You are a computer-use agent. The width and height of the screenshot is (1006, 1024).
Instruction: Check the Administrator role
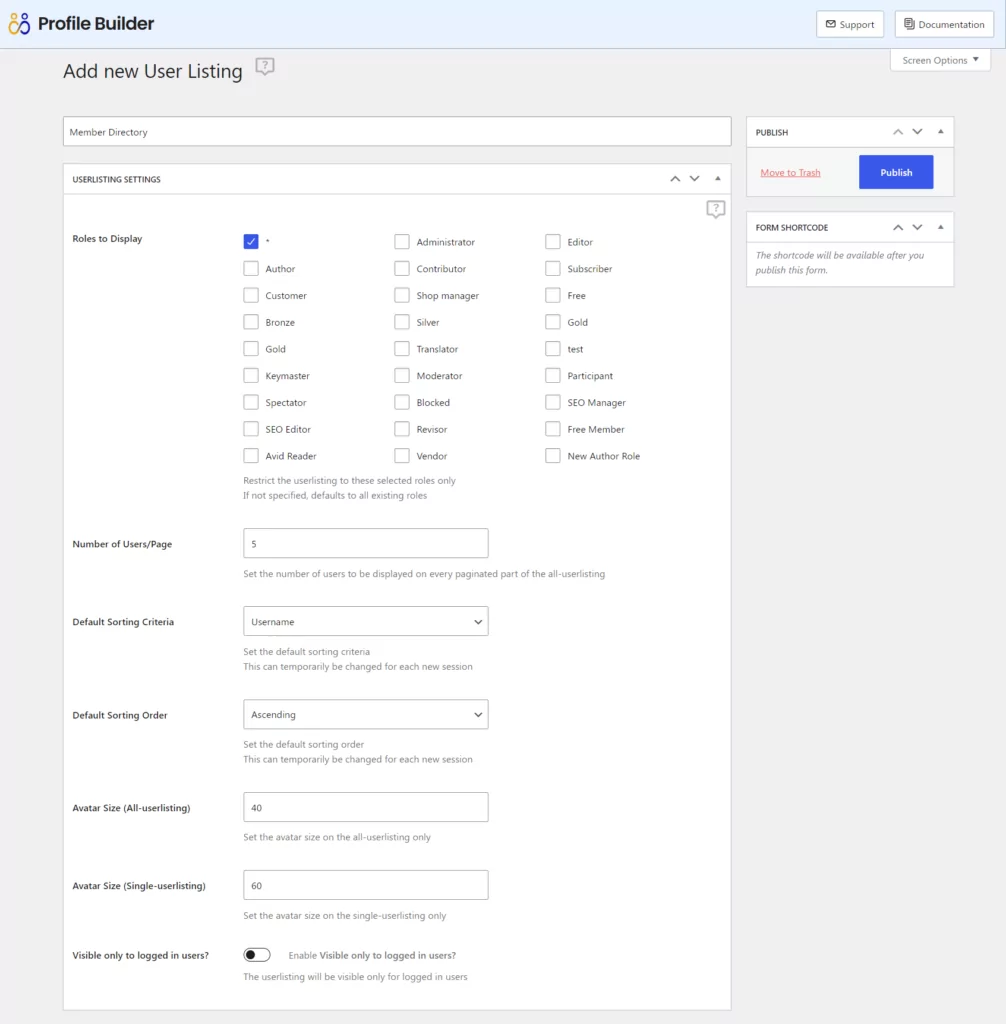pos(402,242)
